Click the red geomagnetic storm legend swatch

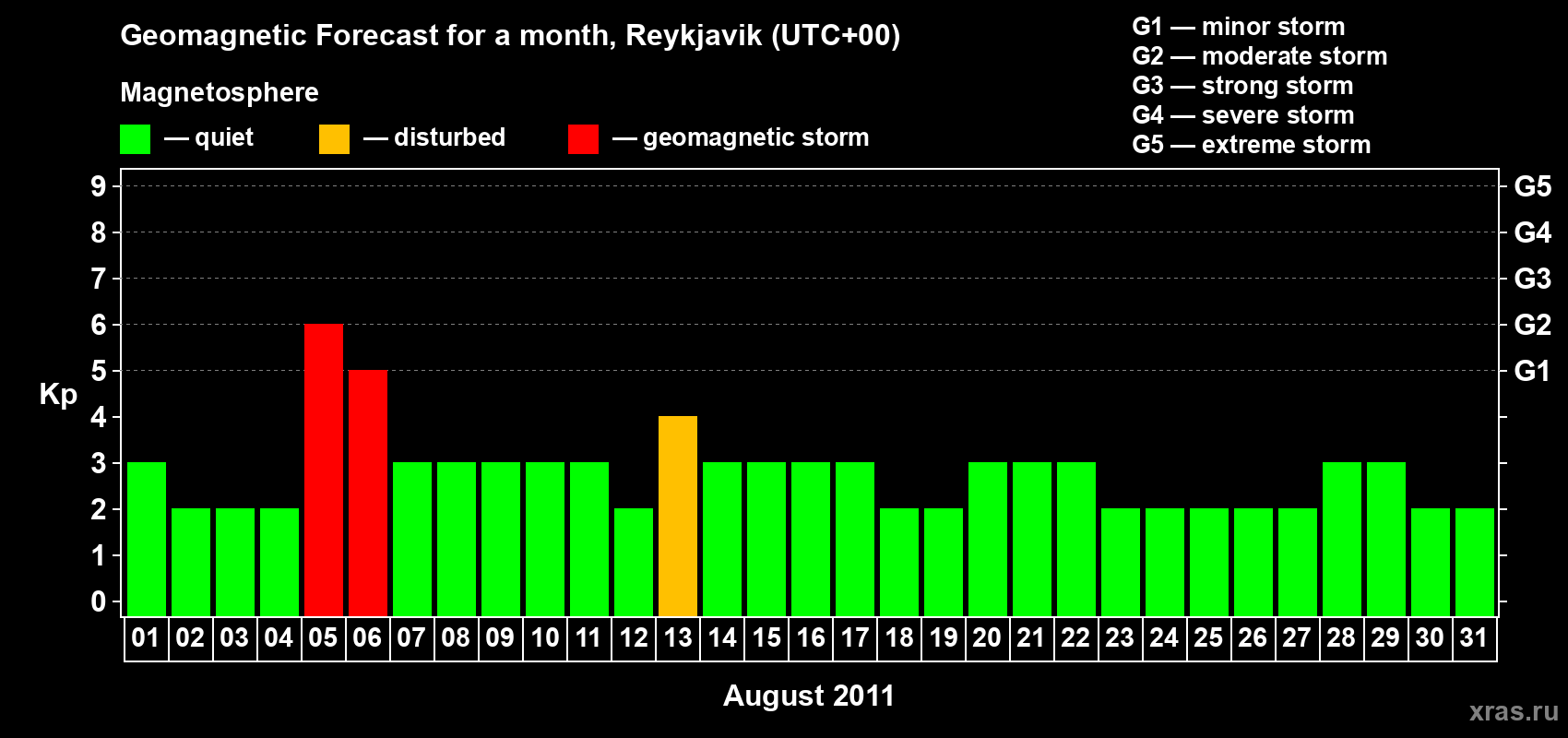click(583, 139)
